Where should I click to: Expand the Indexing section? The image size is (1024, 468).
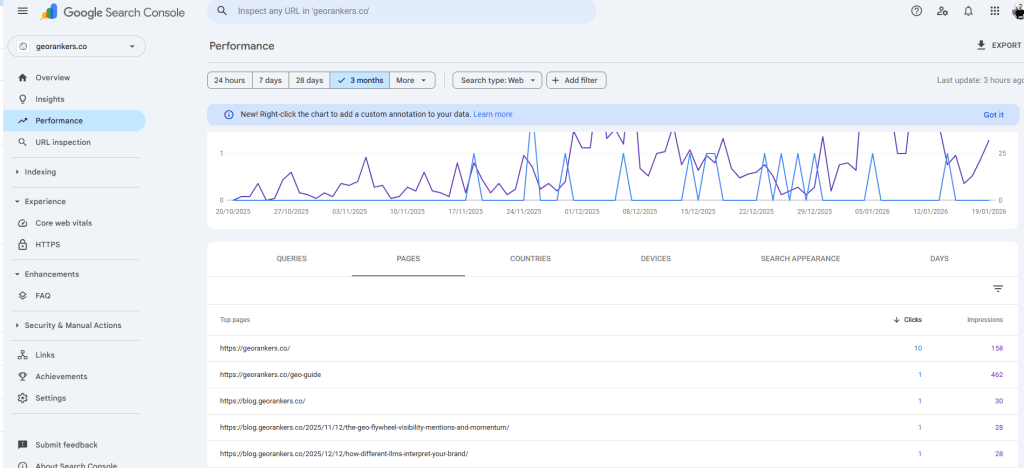[40, 172]
